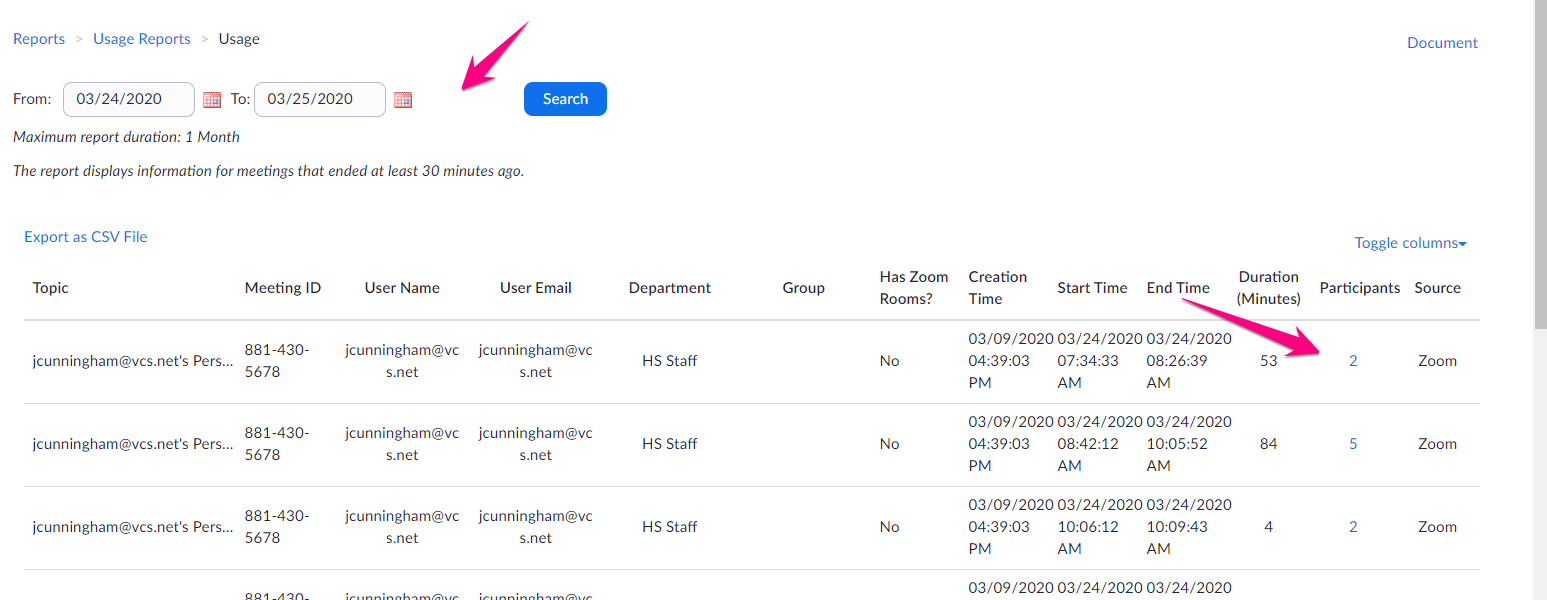Open the To date calendar picker
The image size is (1547, 600).
[x=403, y=99]
